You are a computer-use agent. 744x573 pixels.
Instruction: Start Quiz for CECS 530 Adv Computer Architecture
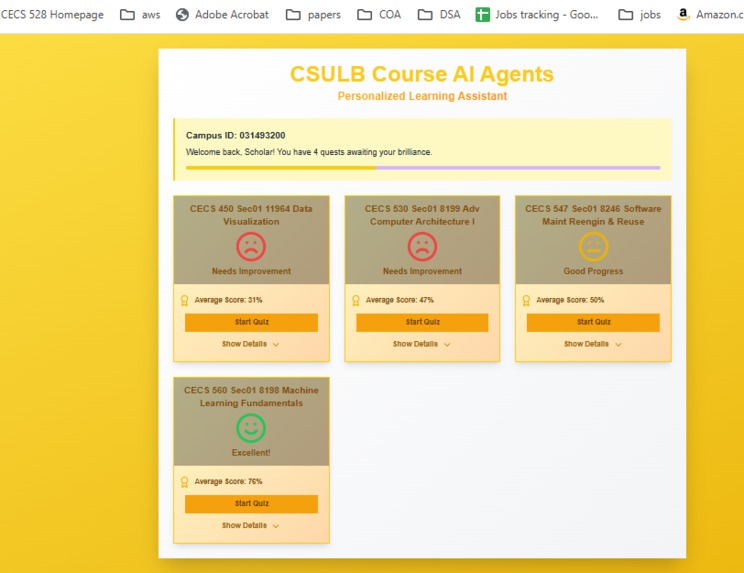pos(422,322)
